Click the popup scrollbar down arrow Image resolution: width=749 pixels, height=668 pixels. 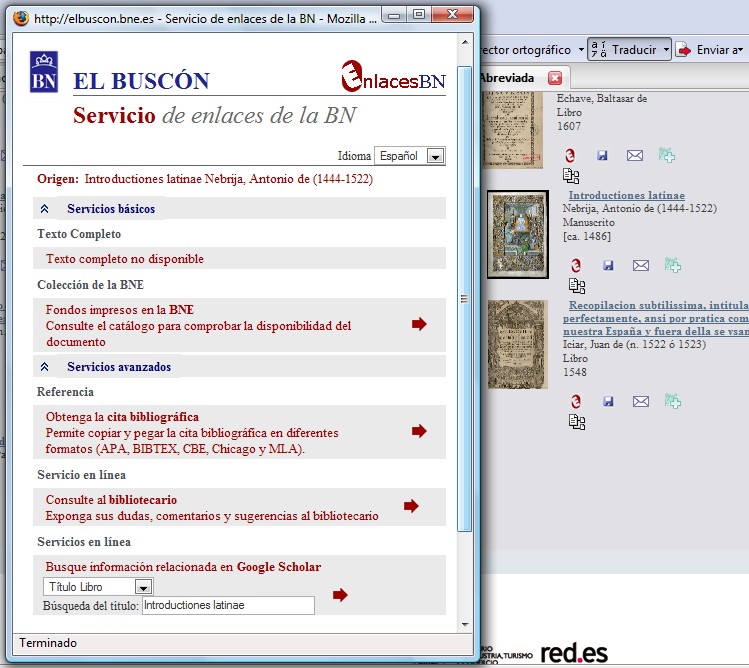pos(465,625)
